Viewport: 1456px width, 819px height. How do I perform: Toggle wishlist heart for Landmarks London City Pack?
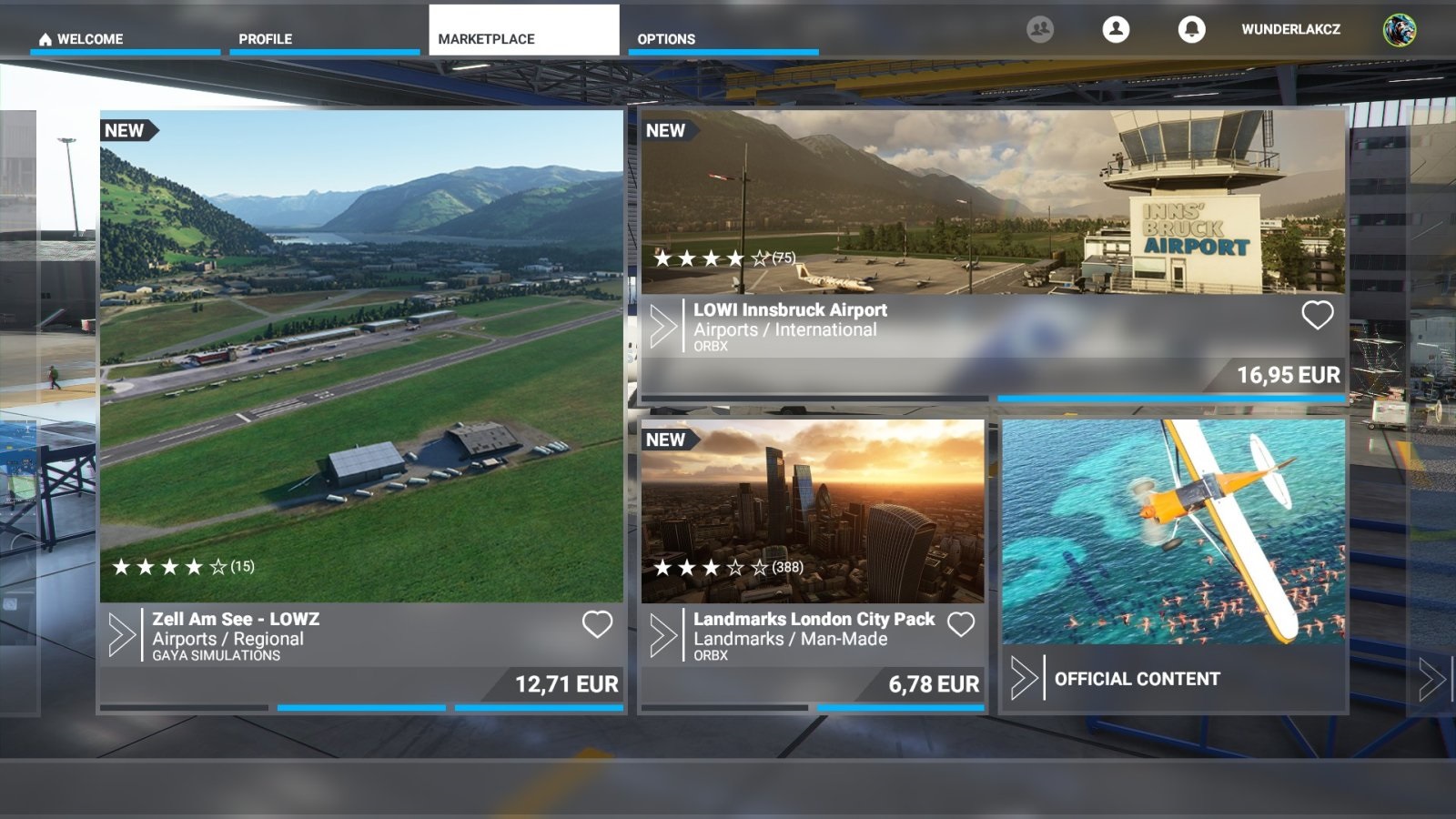(961, 624)
